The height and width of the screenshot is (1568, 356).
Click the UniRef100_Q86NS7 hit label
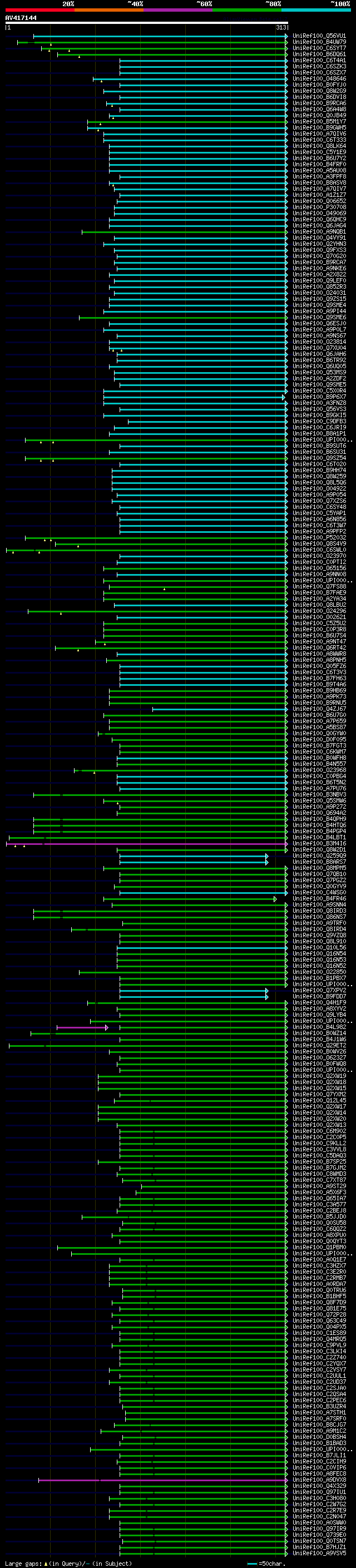point(319,917)
